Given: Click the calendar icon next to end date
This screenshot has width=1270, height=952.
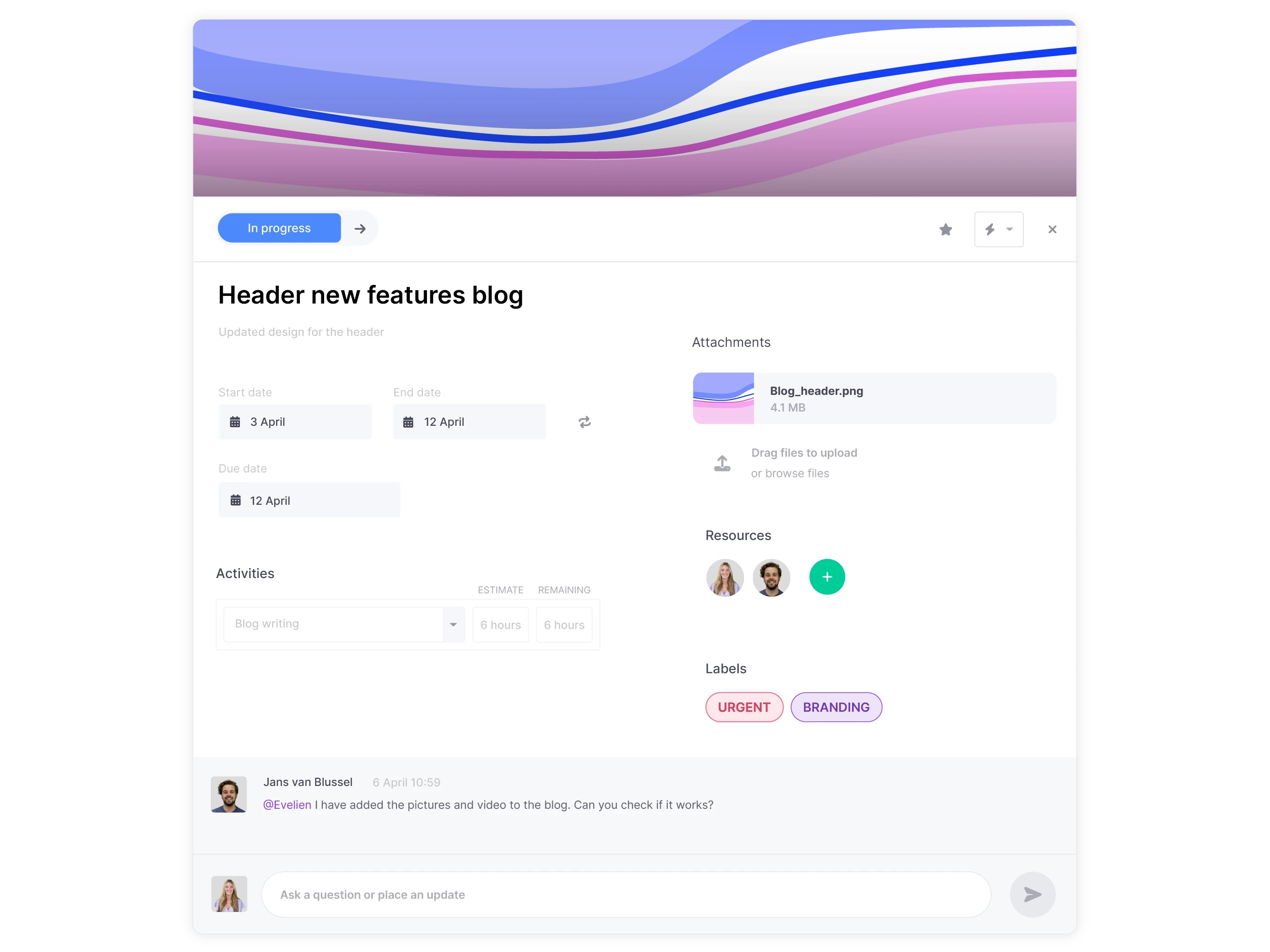Looking at the screenshot, I should point(408,422).
